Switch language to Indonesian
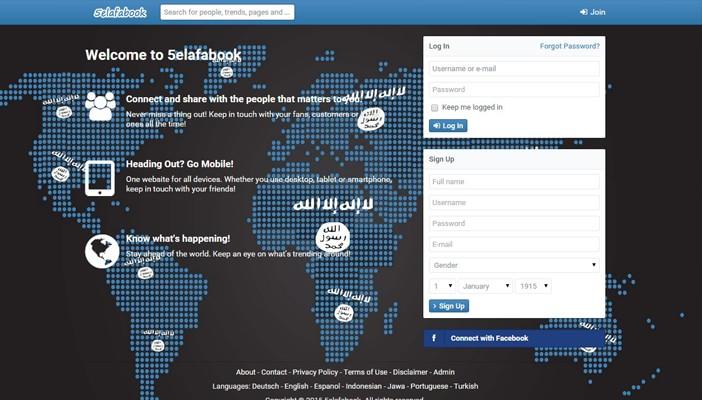Viewport: 702px width, 400px height. pos(364,386)
